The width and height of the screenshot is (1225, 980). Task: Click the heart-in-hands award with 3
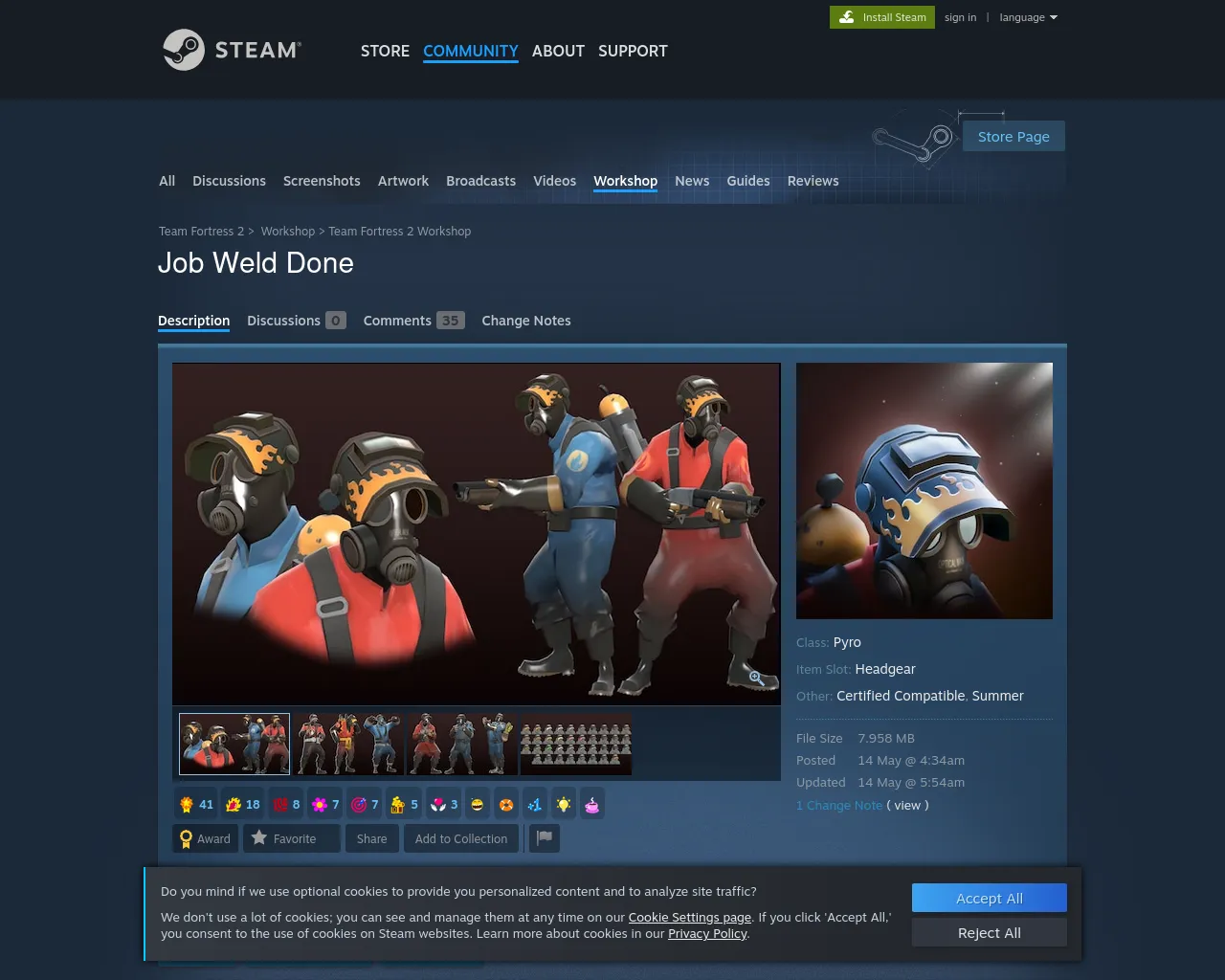click(x=443, y=805)
